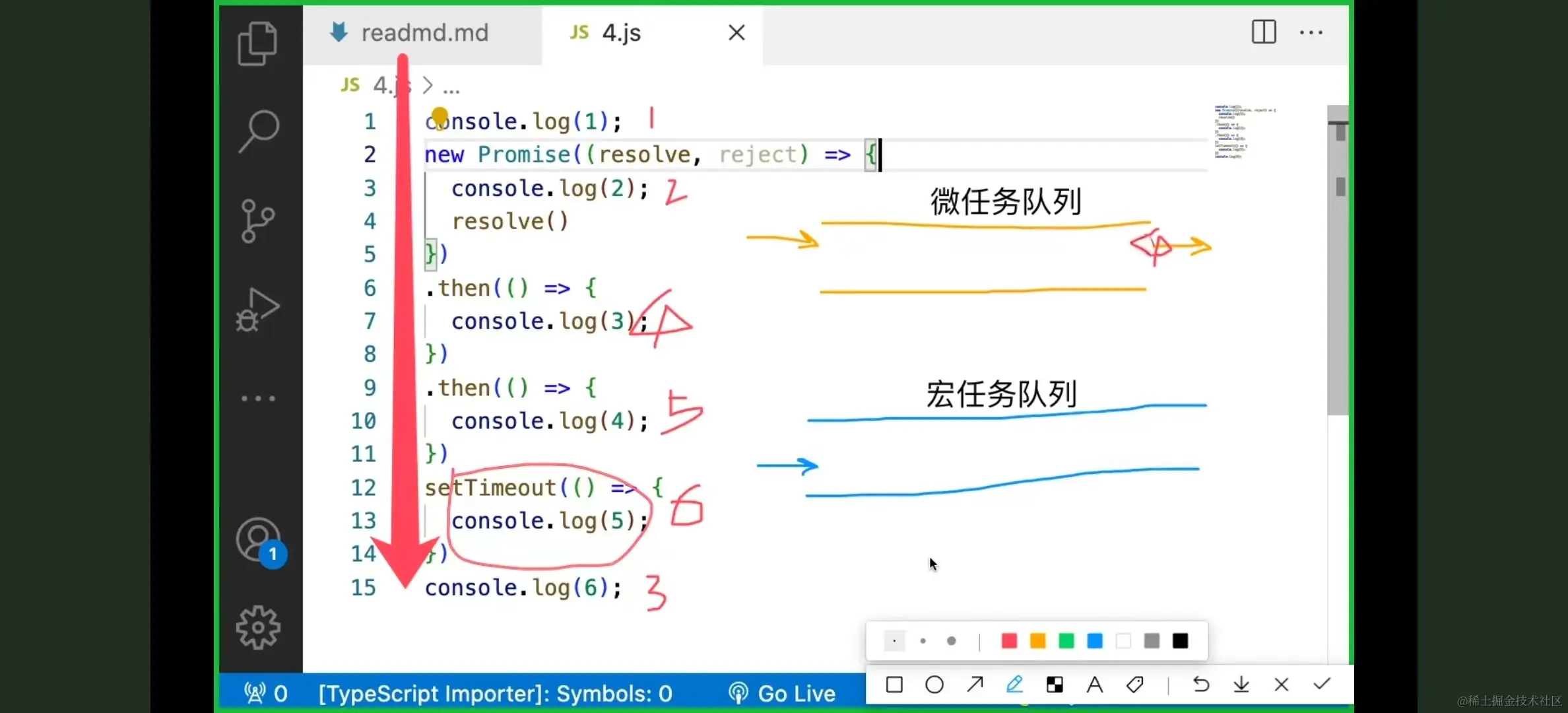The image size is (1568, 713).
Task: Open the editor more actions ellipsis
Action: pos(1311,32)
